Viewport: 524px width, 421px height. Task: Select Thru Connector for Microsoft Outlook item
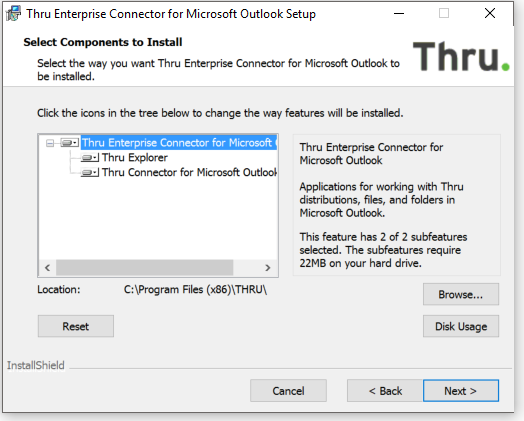point(189,172)
